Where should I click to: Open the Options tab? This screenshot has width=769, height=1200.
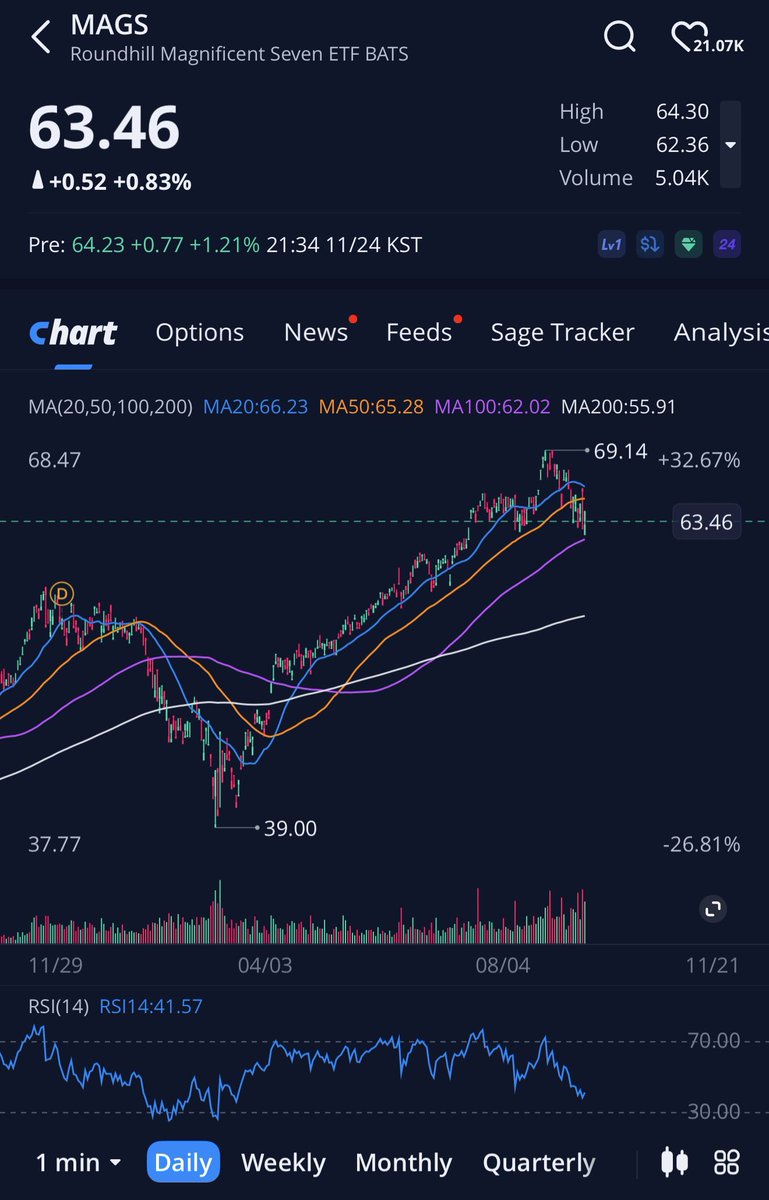[200, 333]
